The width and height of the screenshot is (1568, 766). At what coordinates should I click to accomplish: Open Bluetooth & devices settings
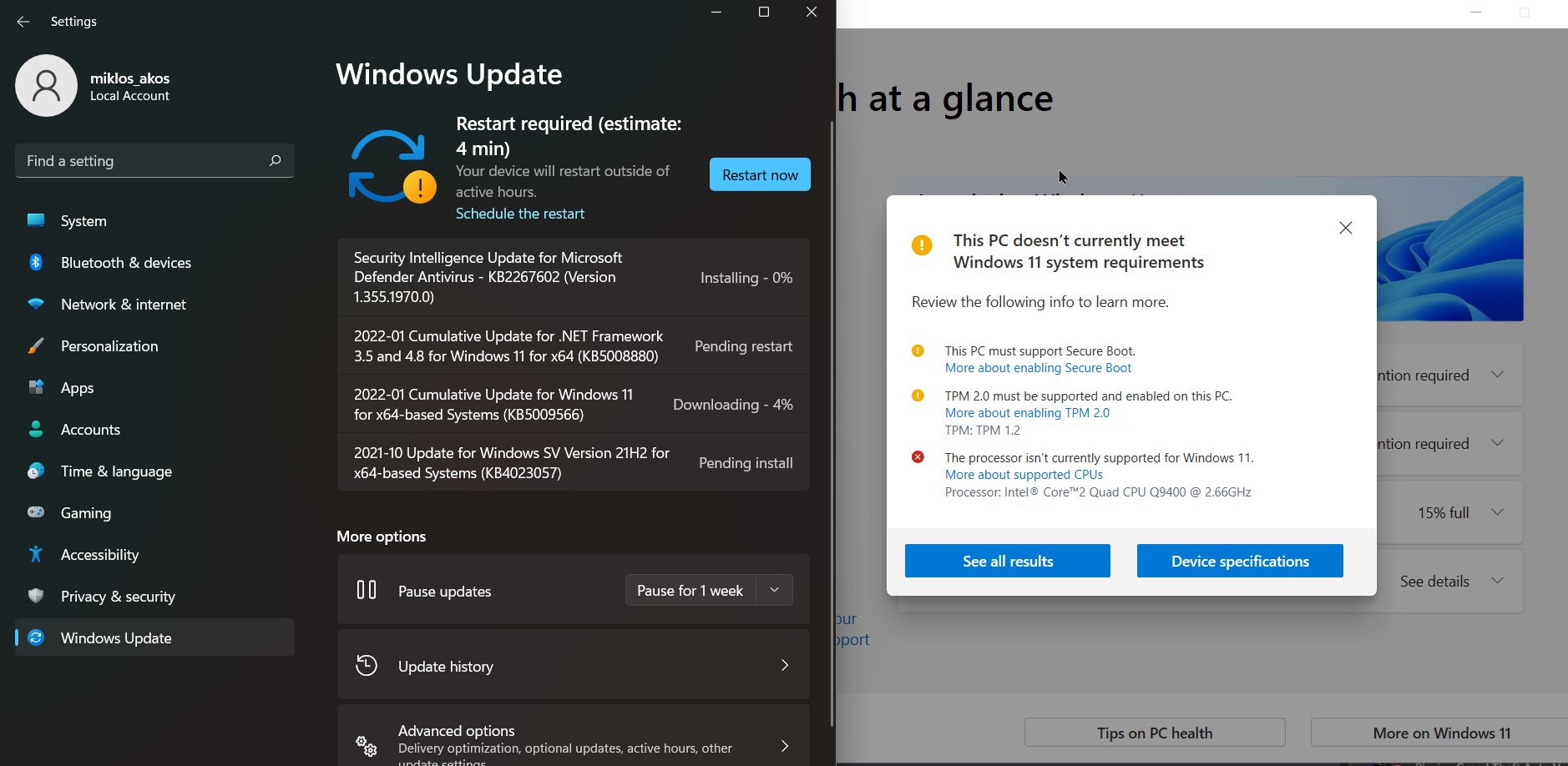154,262
